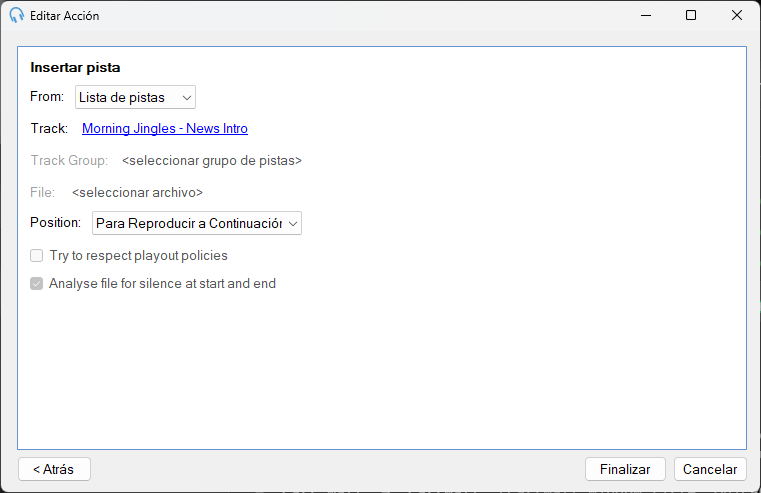Minimize the Editar Acción window
Viewport: 761px width, 493px height.
[x=645, y=16]
